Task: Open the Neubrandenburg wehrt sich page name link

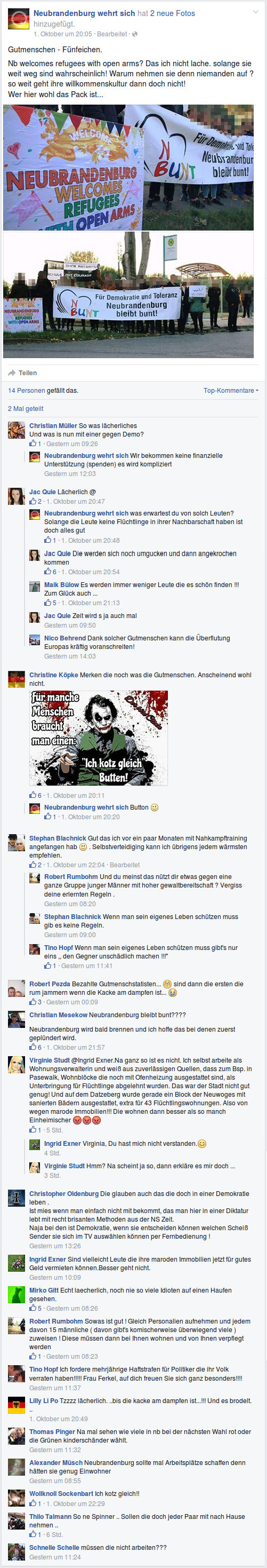Action: coord(84,13)
